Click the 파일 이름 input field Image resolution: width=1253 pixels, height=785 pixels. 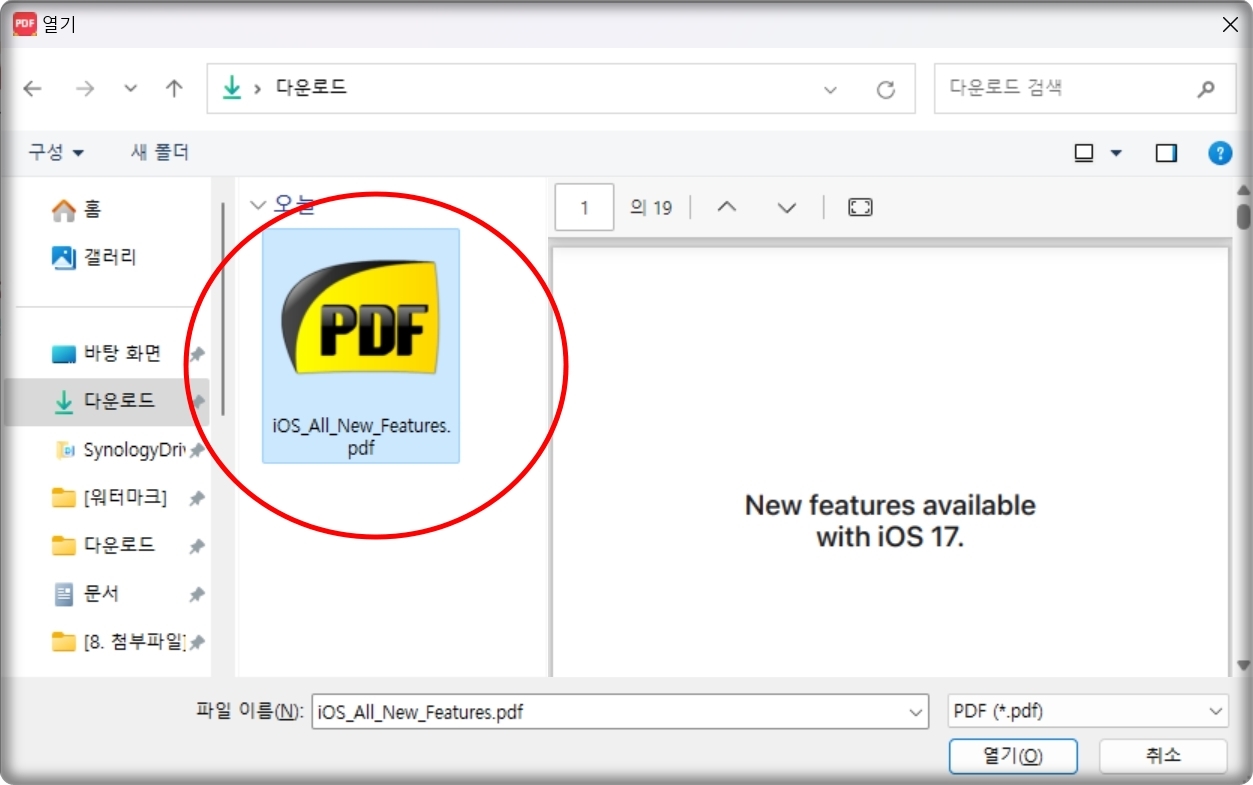click(x=620, y=712)
